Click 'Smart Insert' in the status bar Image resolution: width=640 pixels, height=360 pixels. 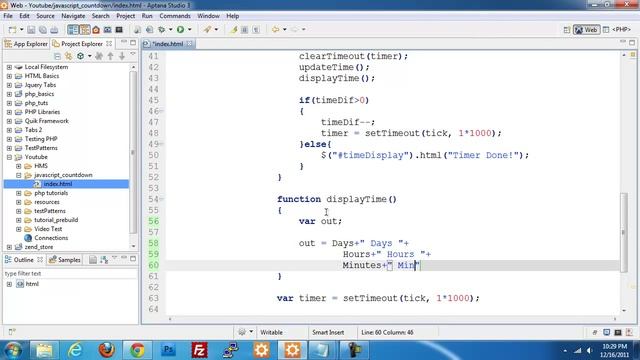point(328,332)
